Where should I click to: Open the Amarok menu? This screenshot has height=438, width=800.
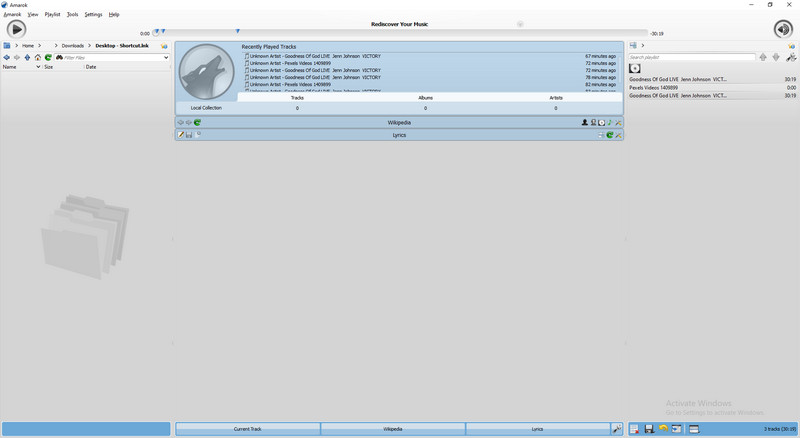click(x=12, y=14)
